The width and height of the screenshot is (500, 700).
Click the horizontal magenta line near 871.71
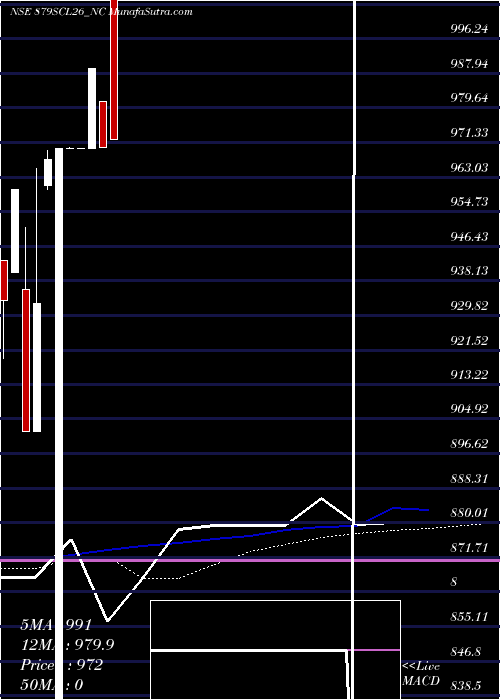(x=250, y=559)
